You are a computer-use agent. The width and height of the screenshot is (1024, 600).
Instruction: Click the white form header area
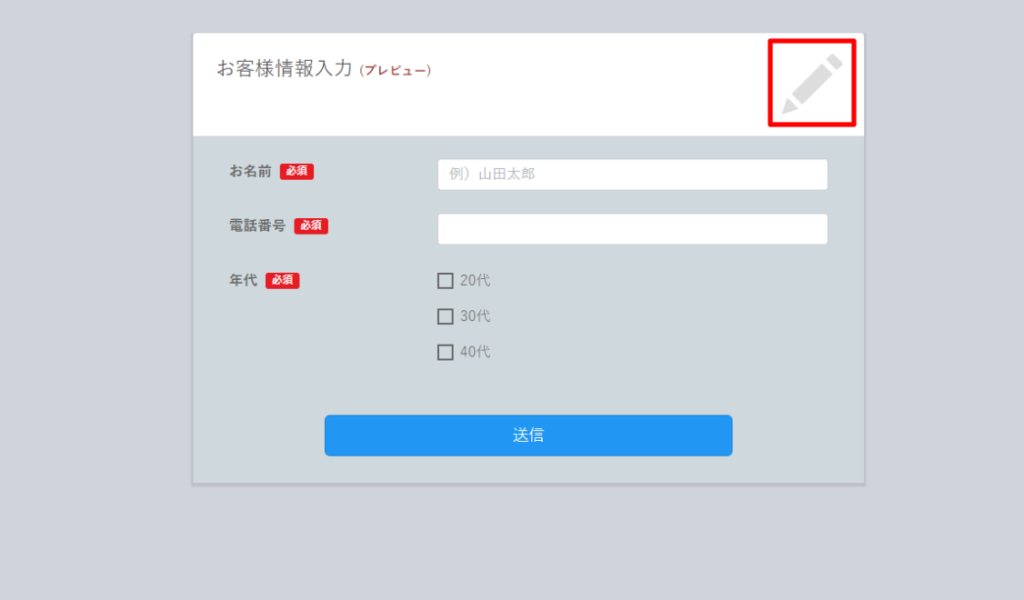click(528, 85)
